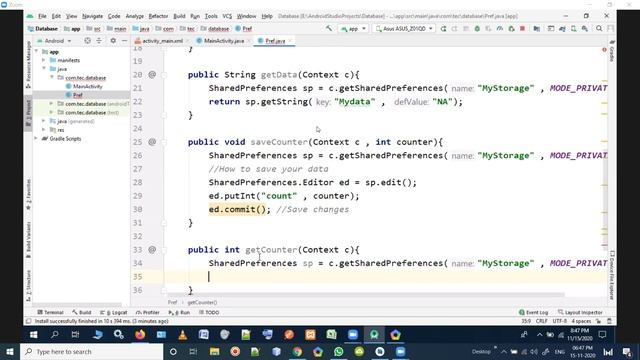Click the Make Project hammer icon
This screenshot has height=360, width=640.
point(329,29)
